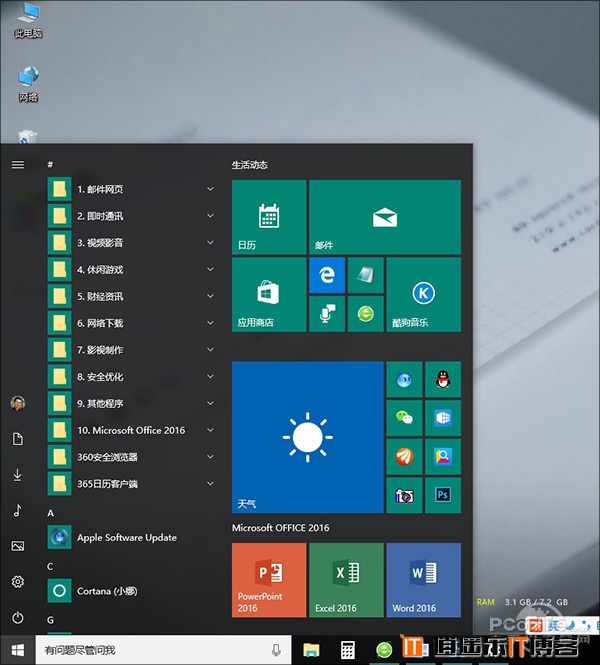Expand folder 5. 财经资讯 chevron
The image size is (600, 665).
pos(210,296)
